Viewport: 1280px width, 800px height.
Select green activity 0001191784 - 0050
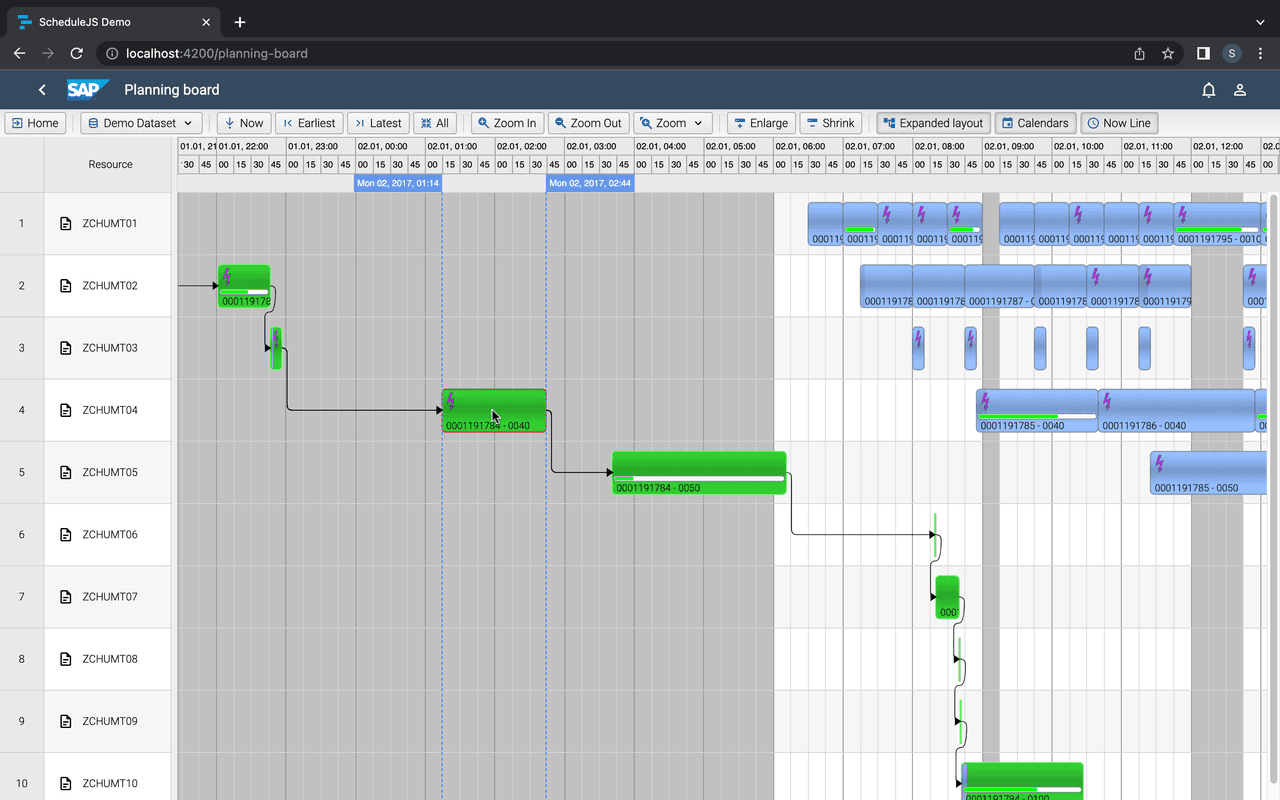699,473
